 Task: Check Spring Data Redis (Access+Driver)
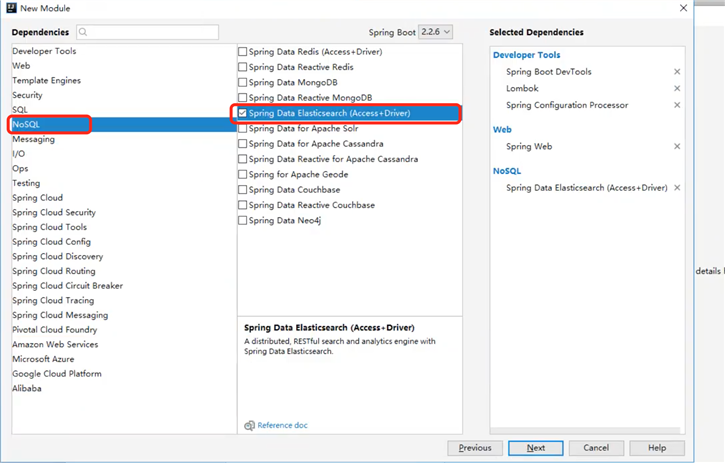click(242, 52)
